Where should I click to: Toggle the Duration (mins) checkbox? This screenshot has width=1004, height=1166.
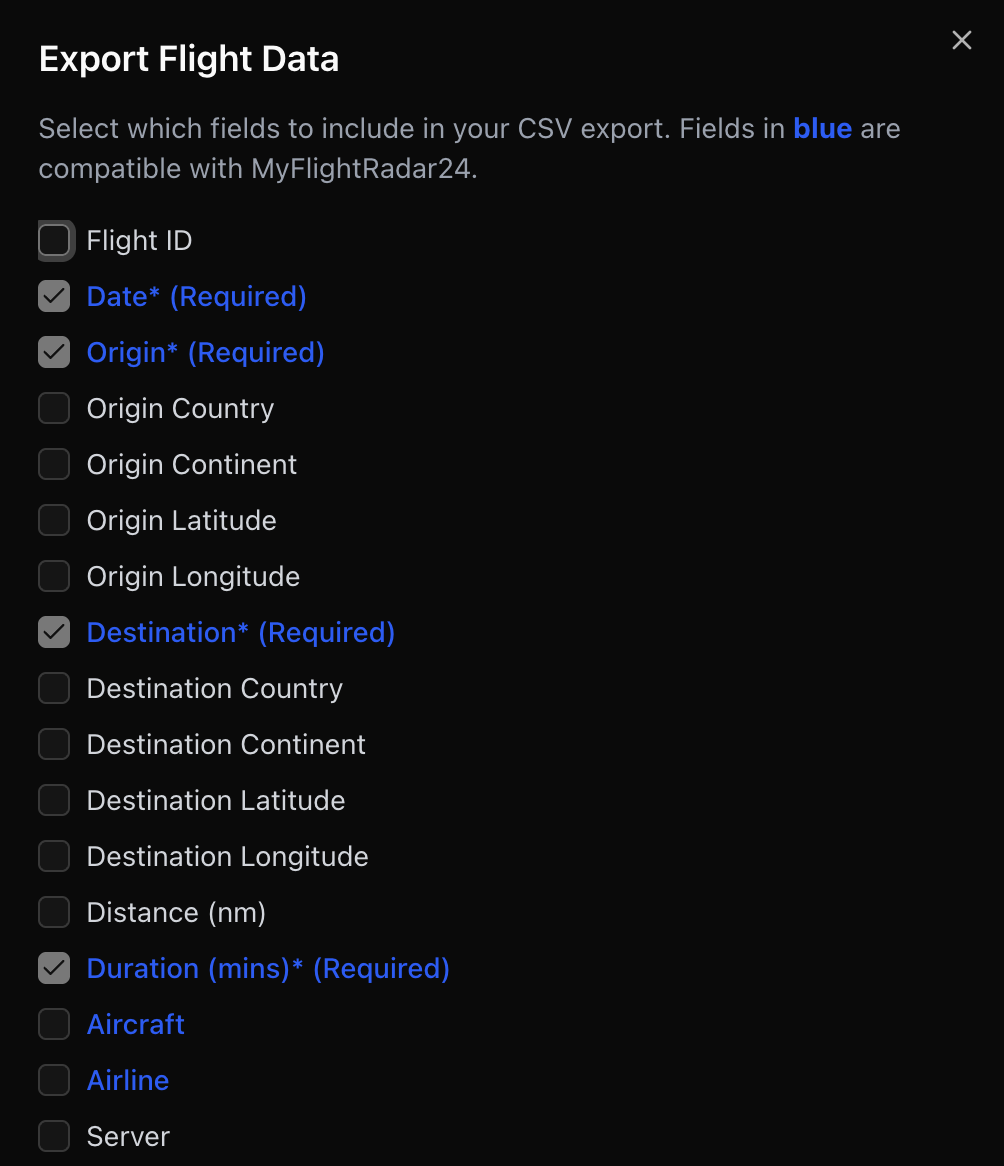[x=54, y=968]
